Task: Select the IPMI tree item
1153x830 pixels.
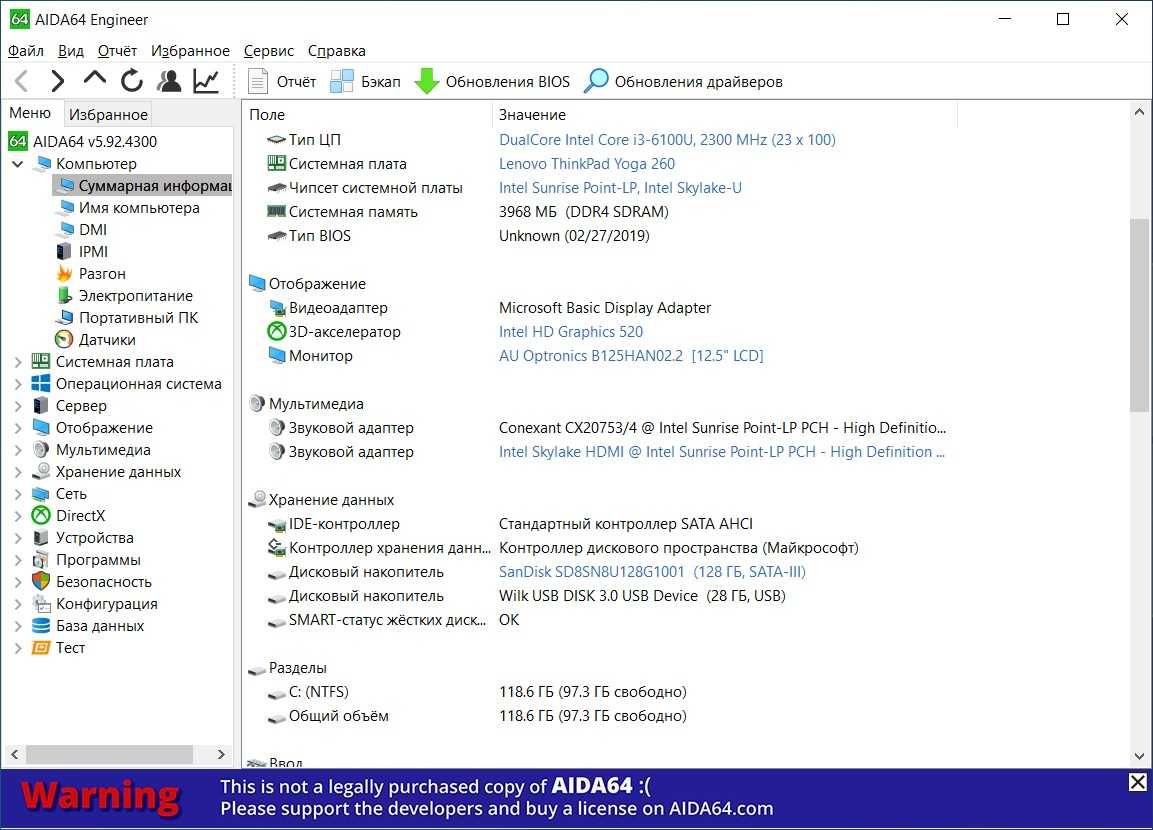Action: [93, 251]
